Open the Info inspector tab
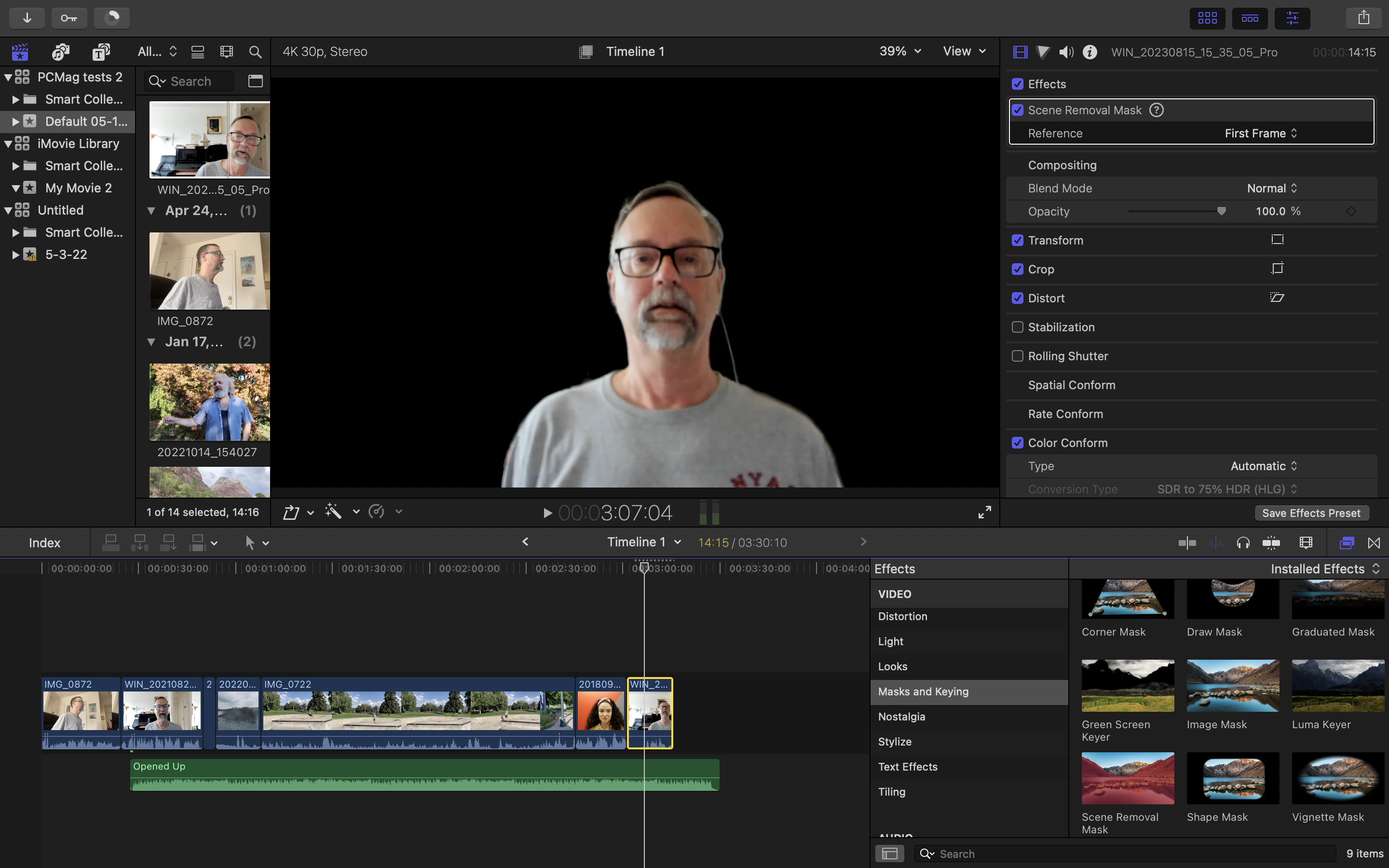1389x868 pixels. coord(1089,52)
